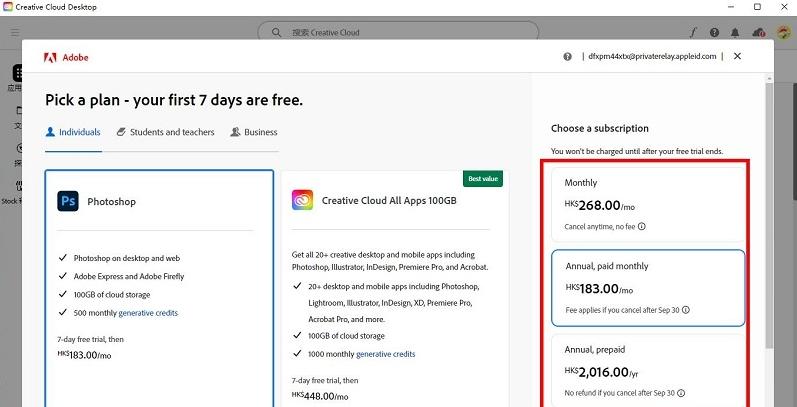Open the profile avatar in Creative Cloud

pyautogui.click(x=783, y=33)
